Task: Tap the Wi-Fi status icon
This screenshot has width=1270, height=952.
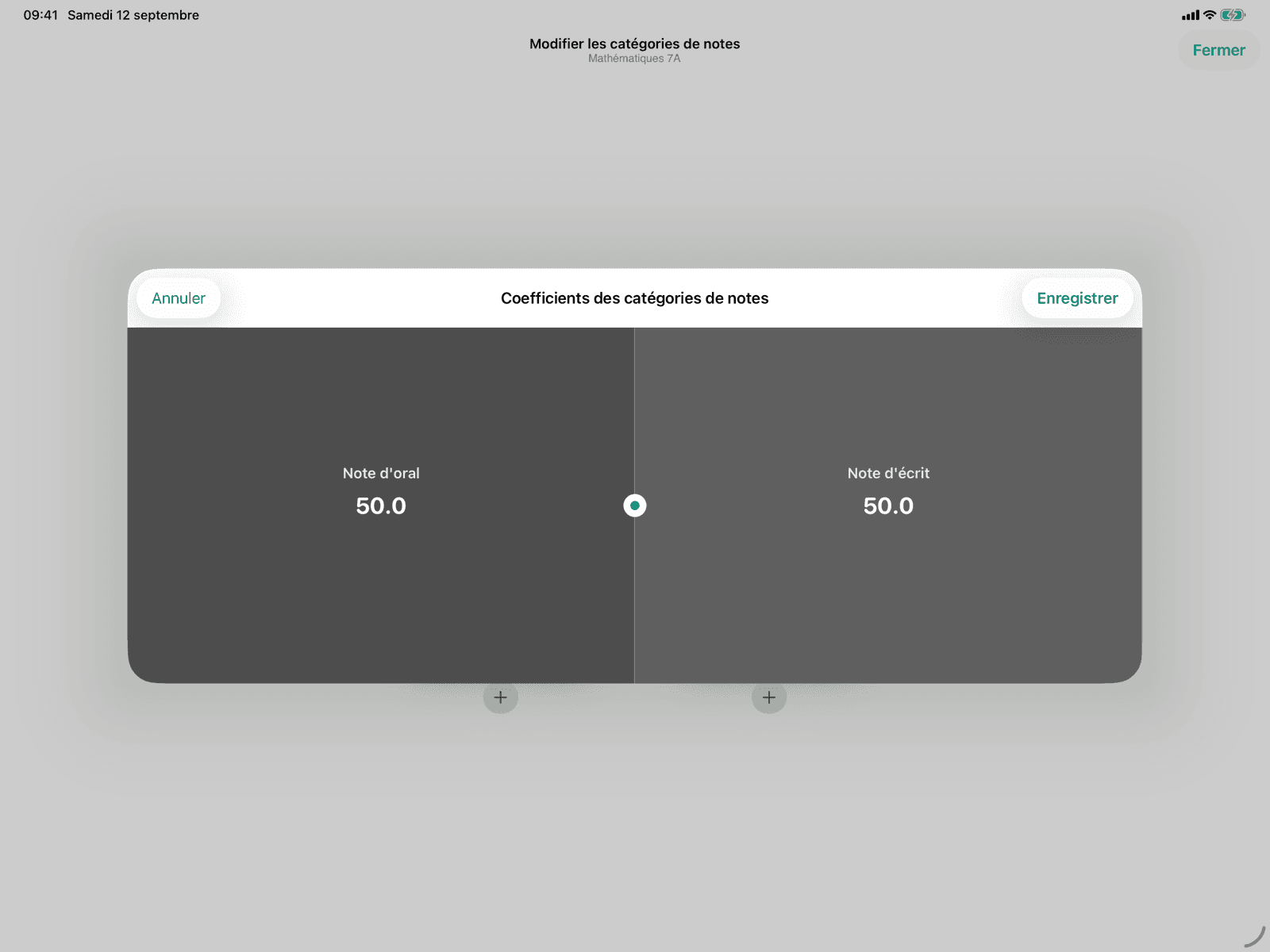Action: click(1210, 15)
